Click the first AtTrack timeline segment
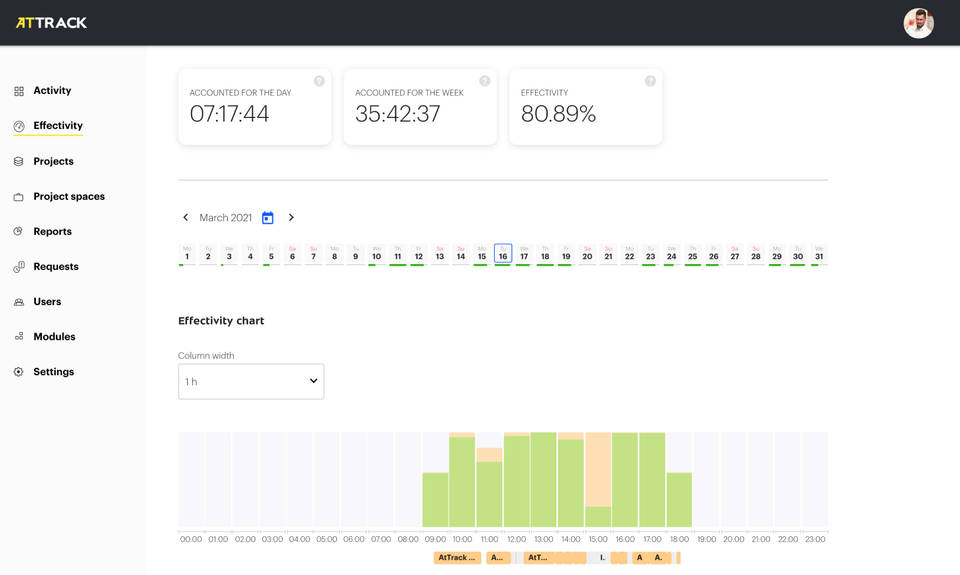Viewport: 960px width, 575px height. [x=457, y=558]
